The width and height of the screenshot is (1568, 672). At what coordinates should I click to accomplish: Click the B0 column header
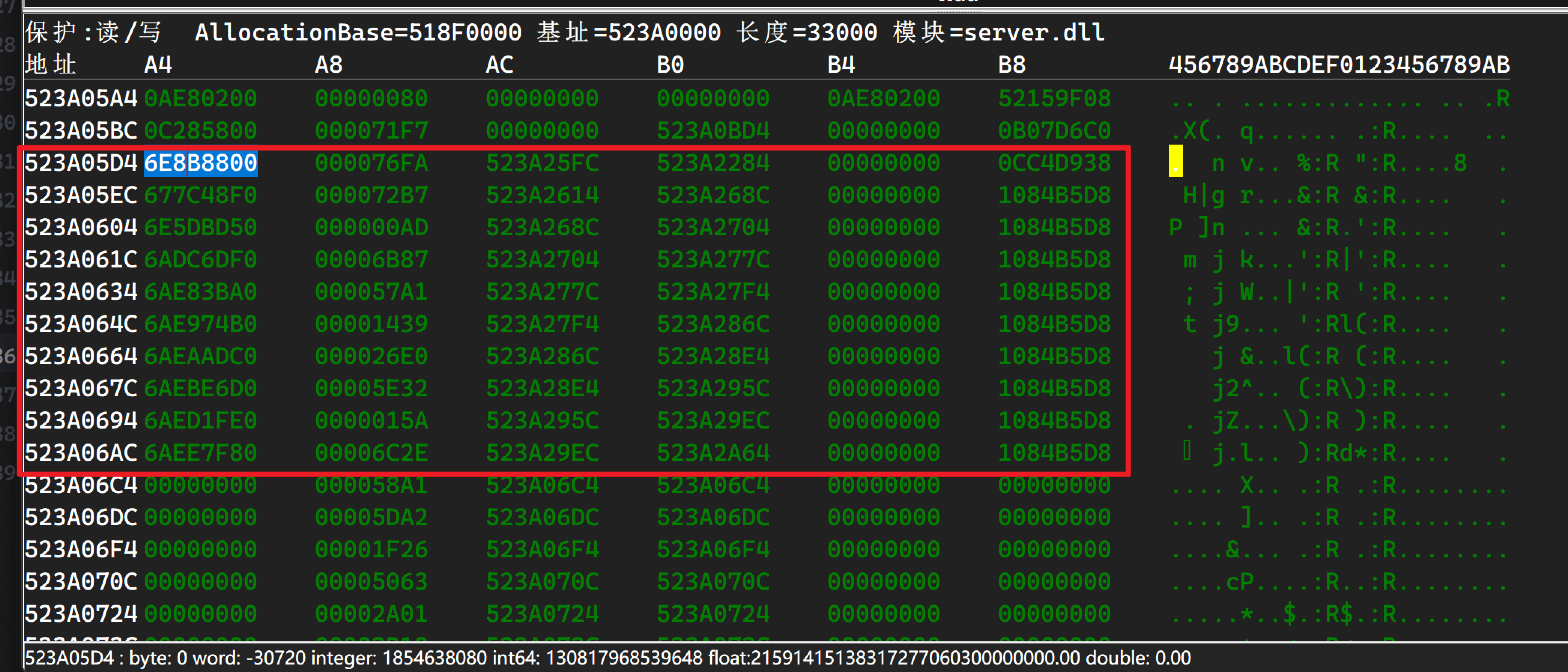click(670, 64)
